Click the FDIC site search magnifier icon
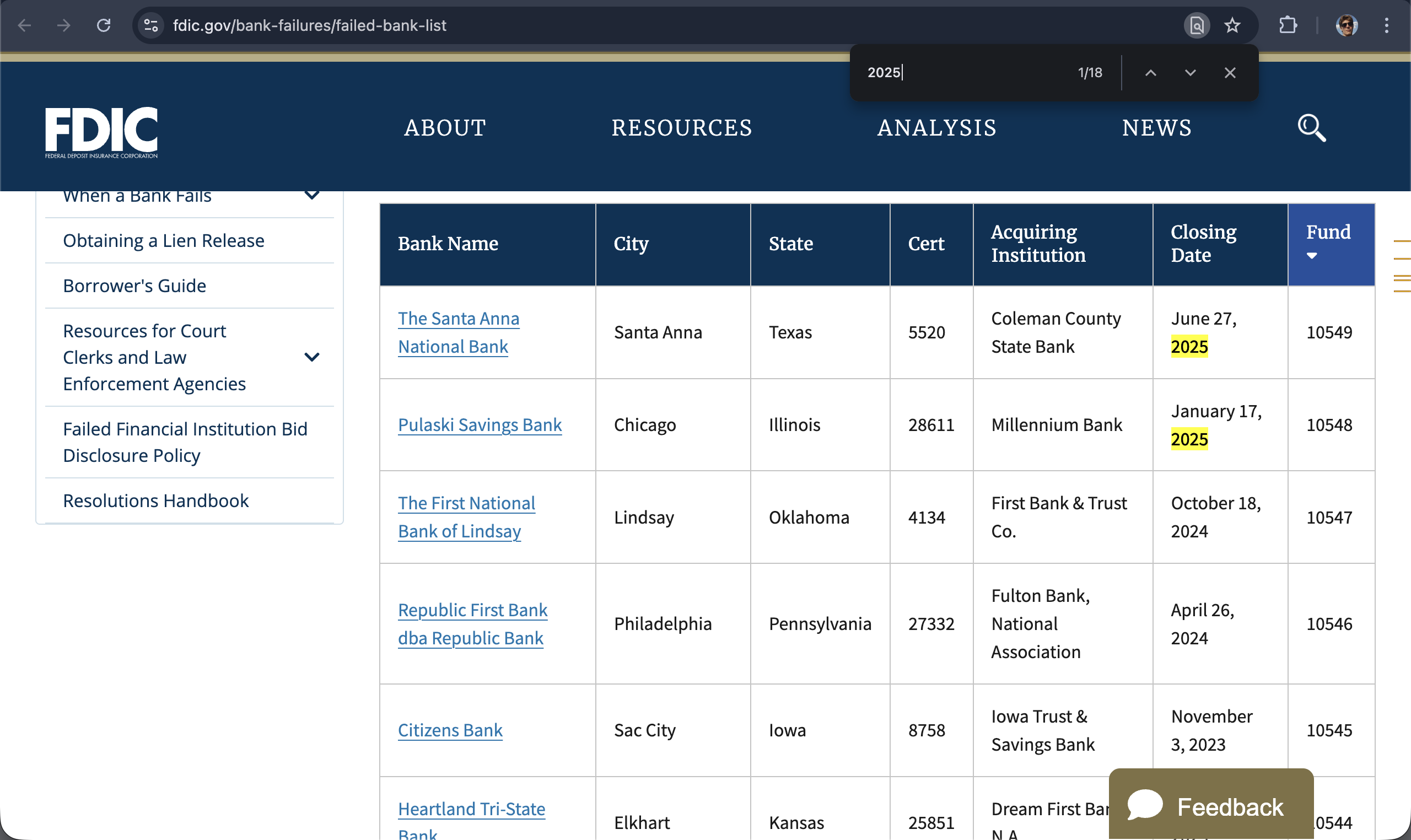The width and height of the screenshot is (1411, 840). [1311, 128]
